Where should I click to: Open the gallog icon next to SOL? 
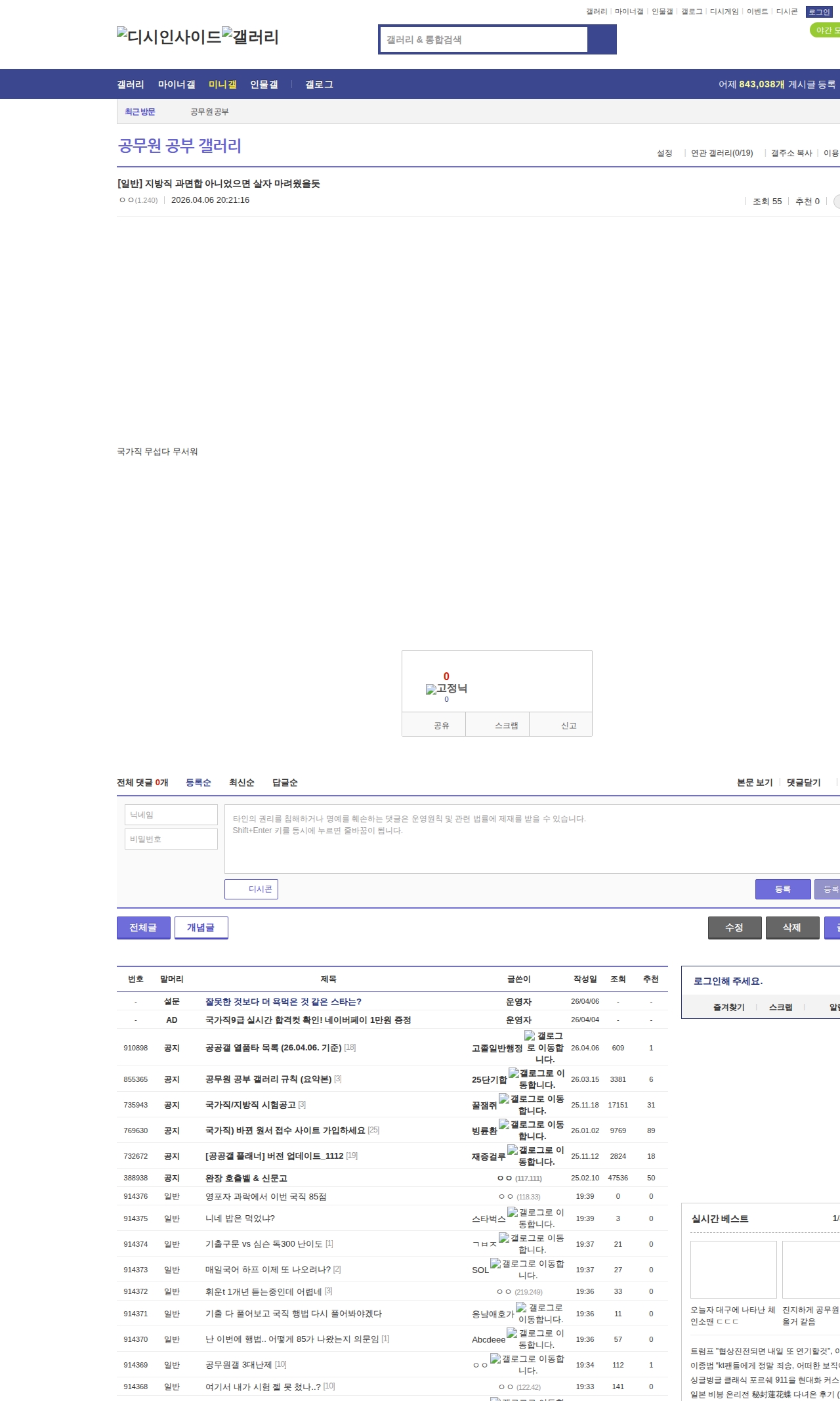pyautogui.click(x=495, y=1263)
